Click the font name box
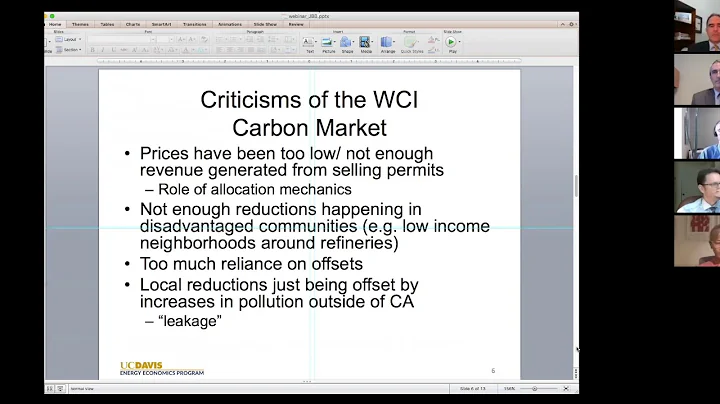This screenshot has height=404, width=720. (x=118, y=39)
